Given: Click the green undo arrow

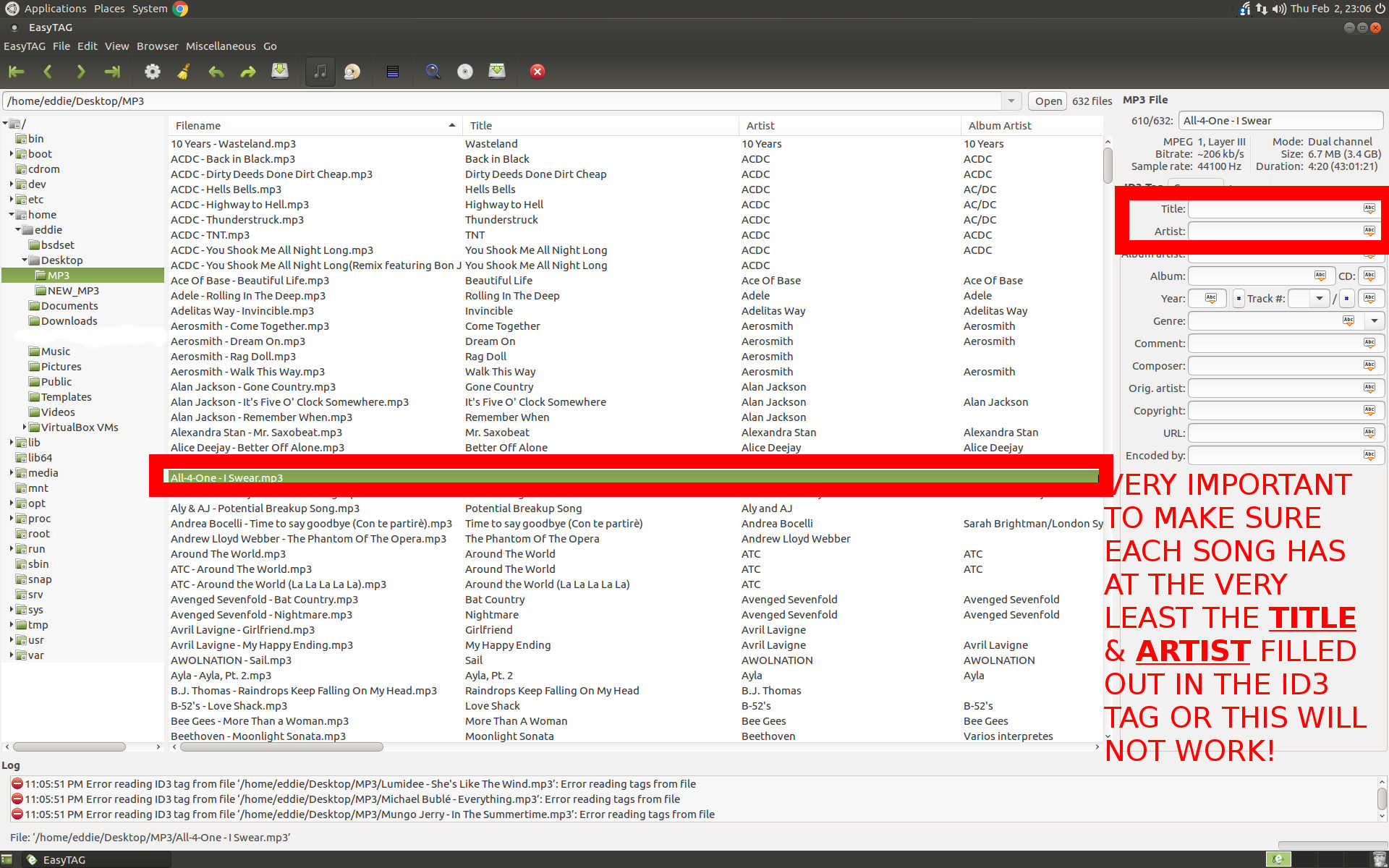Looking at the screenshot, I should click(x=216, y=72).
